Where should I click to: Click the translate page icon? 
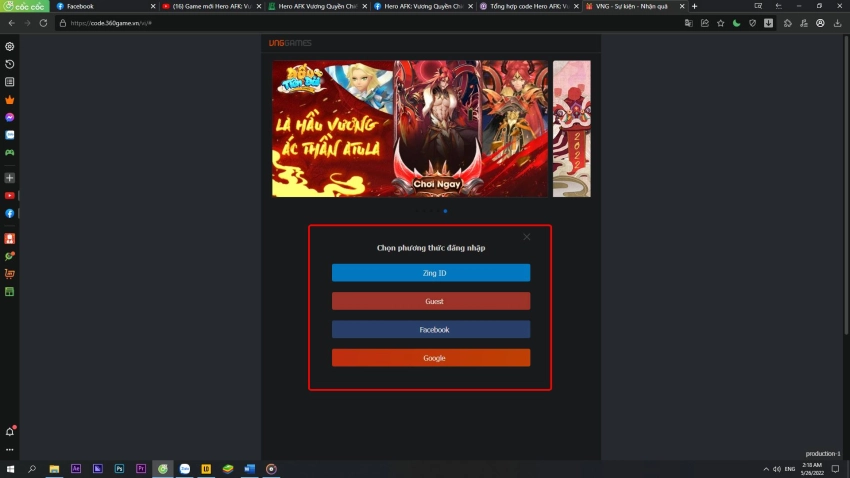coord(688,23)
